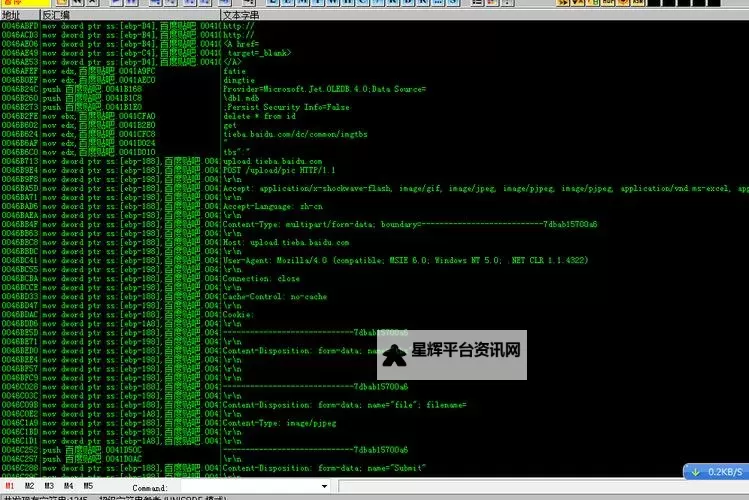Focus the Command input box
The image size is (749, 500).
click(x=250, y=487)
